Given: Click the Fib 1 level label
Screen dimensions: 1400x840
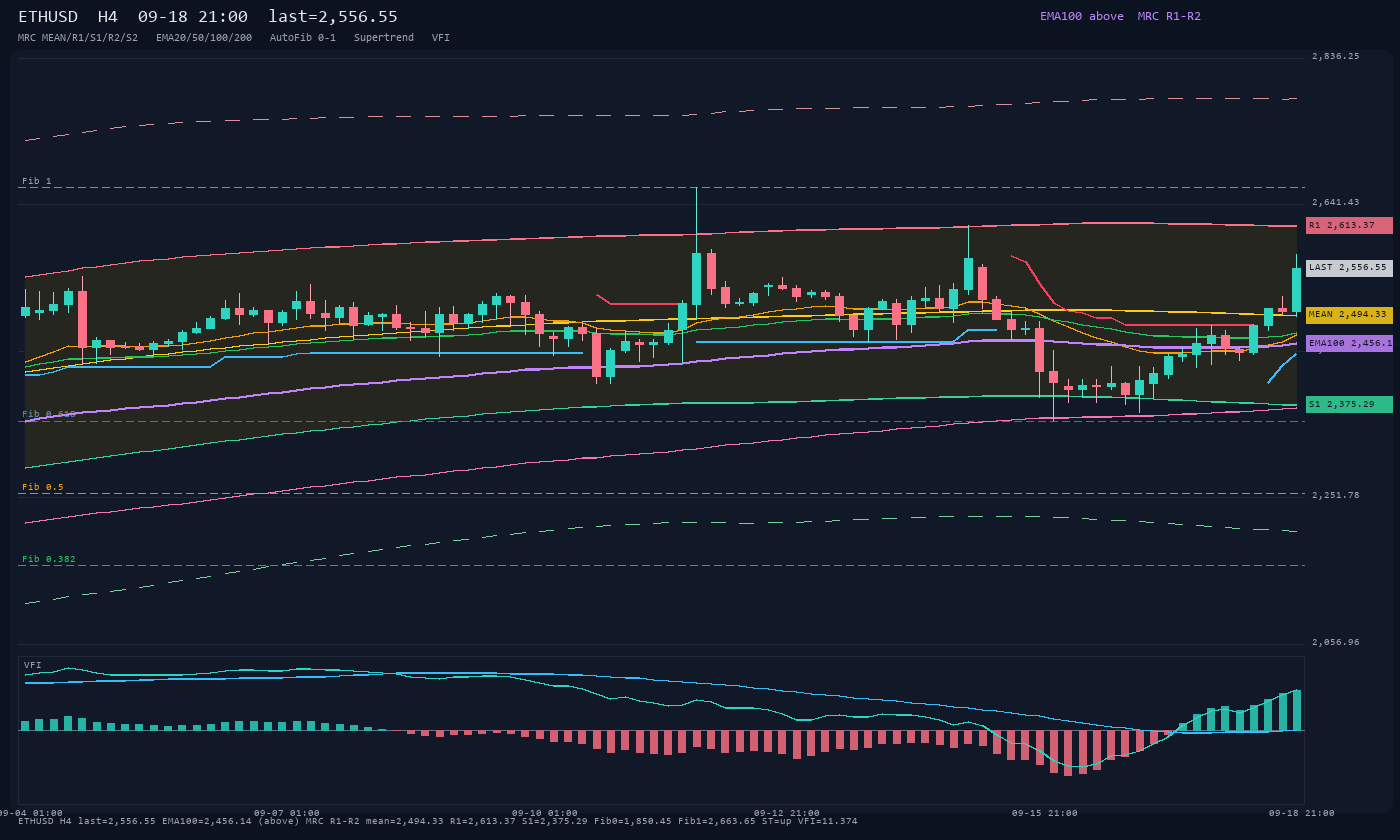Looking at the screenshot, I should [37, 181].
